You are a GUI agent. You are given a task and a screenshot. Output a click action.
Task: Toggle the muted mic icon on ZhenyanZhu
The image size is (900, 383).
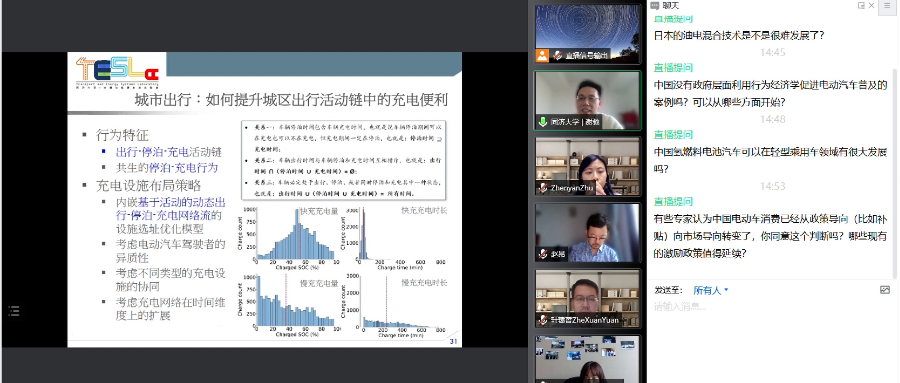[x=542, y=188]
